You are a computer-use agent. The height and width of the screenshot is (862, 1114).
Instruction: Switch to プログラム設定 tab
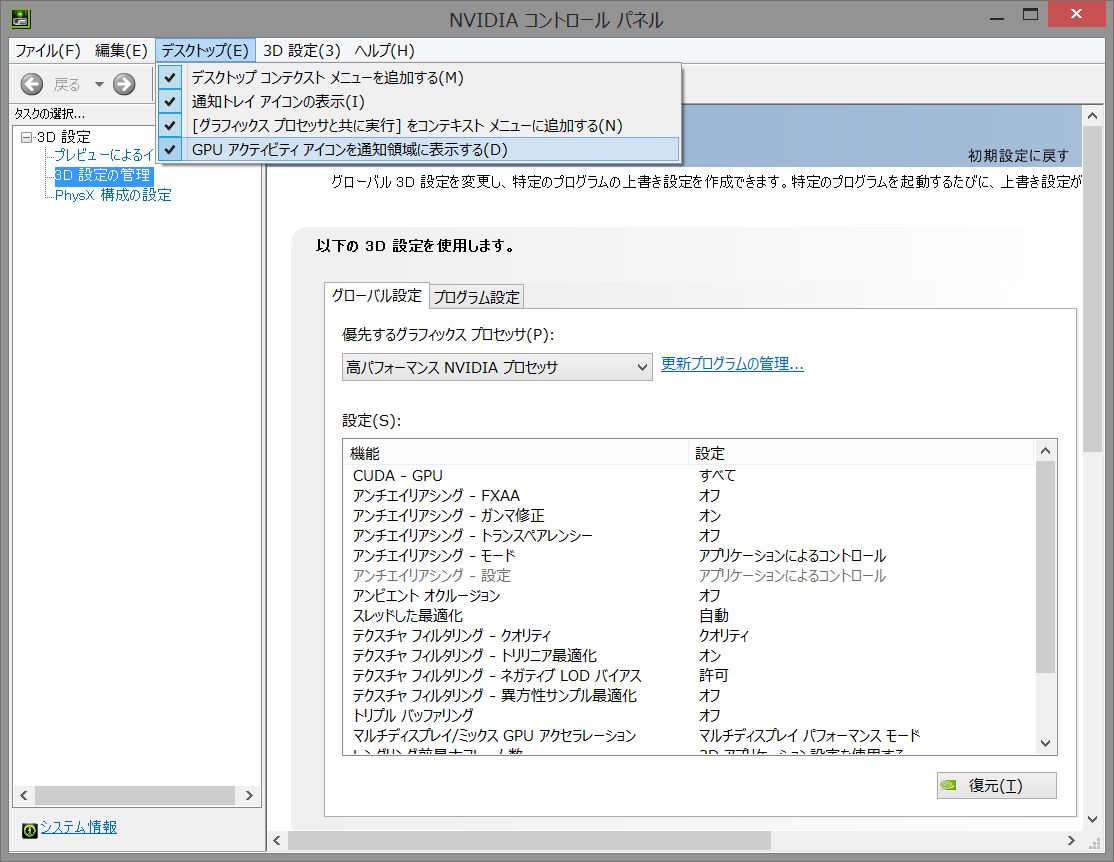pyautogui.click(x=477, y=297)
